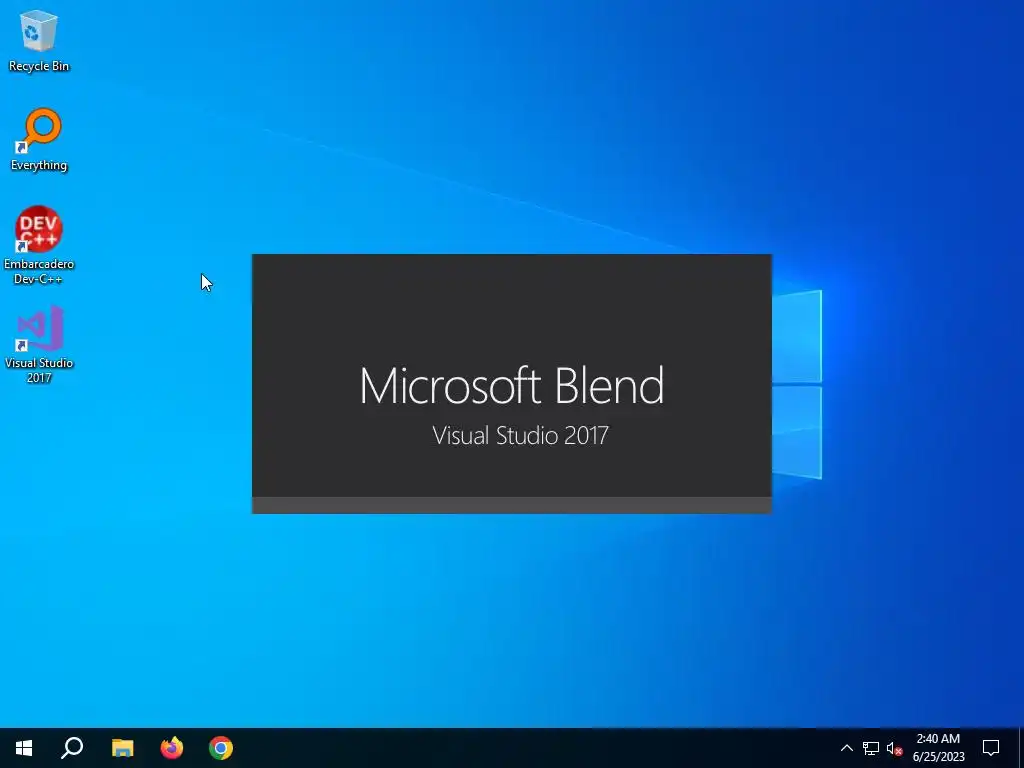
Task: Select the Everything search shortcut
Action: [x=39, y=140]
